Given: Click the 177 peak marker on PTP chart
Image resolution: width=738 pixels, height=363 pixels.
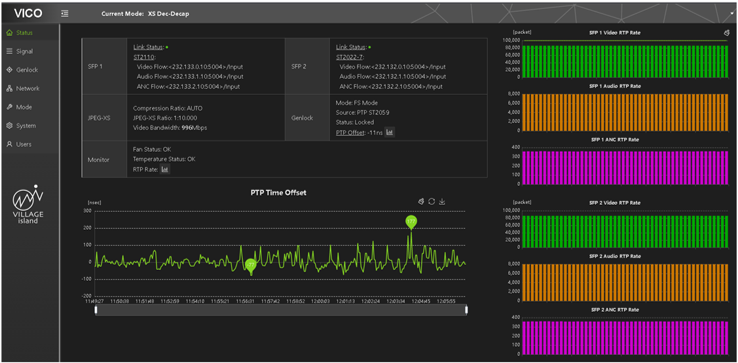Looking at the screenshot, I should [411, 222].
